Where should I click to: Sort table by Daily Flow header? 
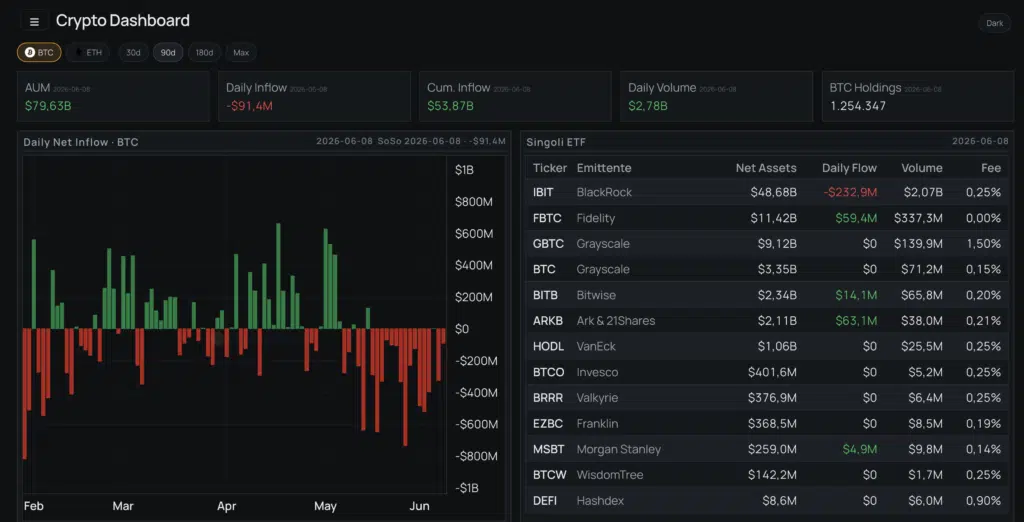click(x=849, y=168)
